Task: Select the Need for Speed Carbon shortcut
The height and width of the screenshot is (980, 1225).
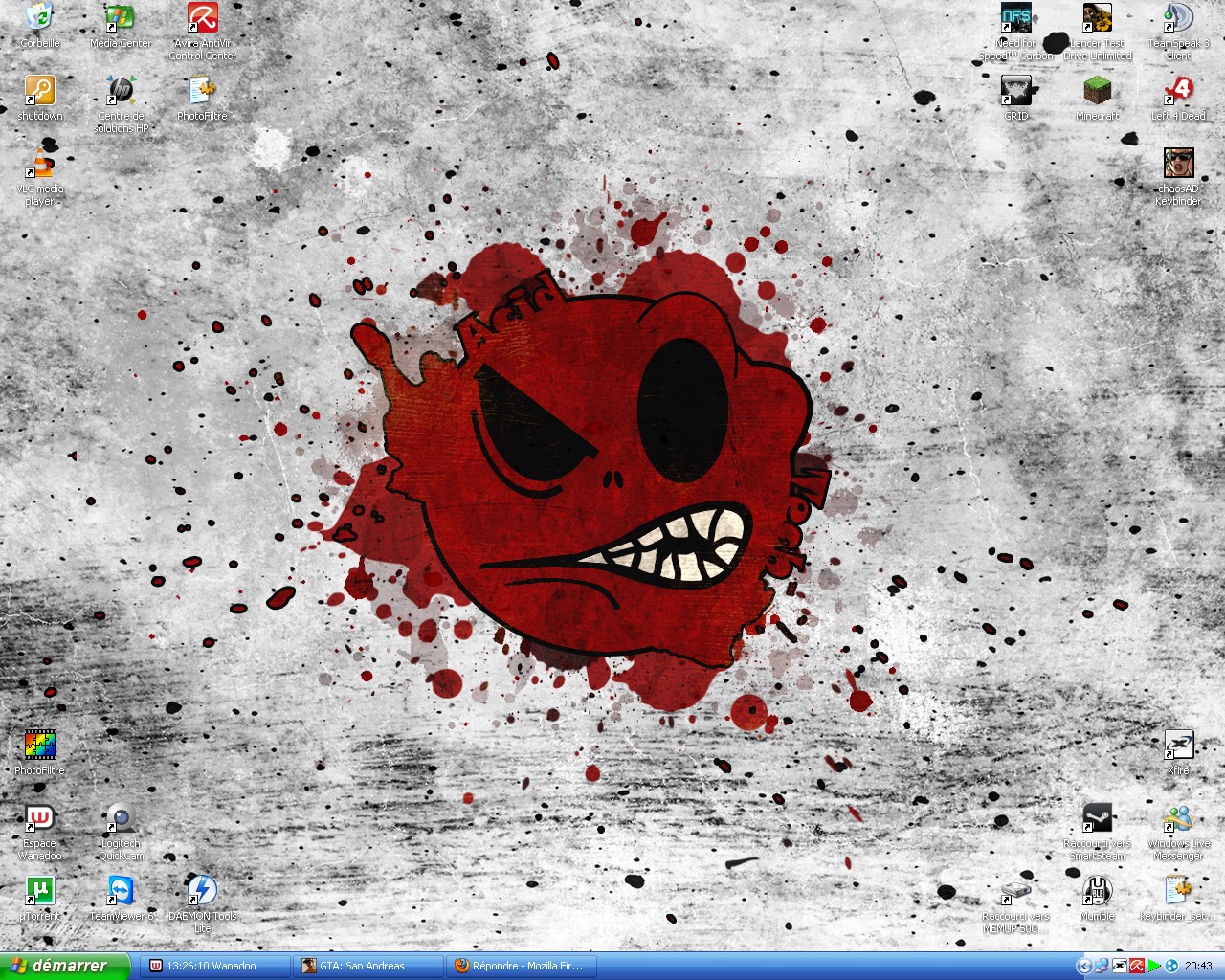Action: (1015, 19)
